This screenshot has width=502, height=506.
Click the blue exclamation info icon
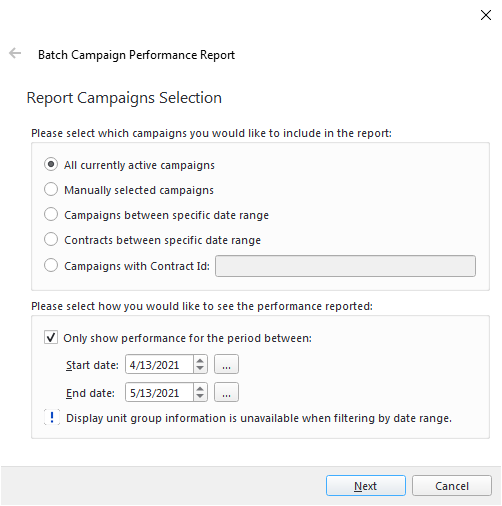[52, 417]
